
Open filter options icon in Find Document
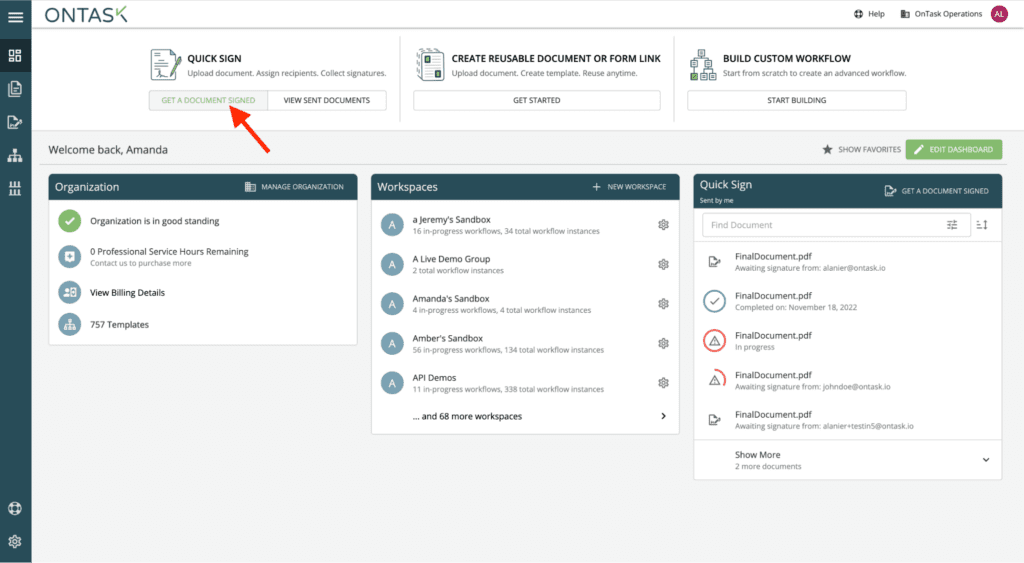[952, 225]
